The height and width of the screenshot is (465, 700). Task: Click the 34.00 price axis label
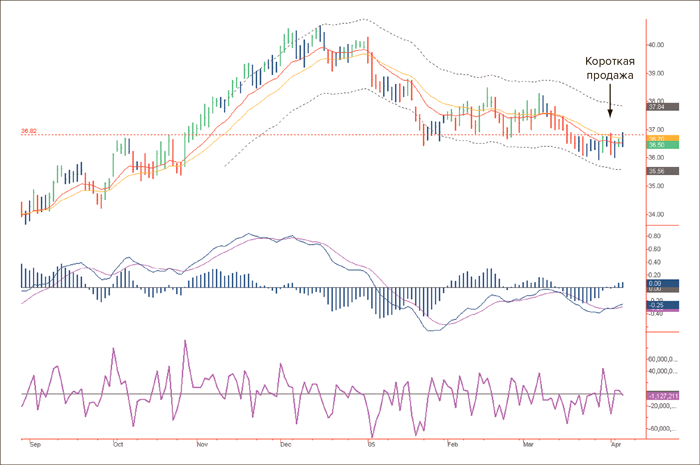[x=657, y=214]
